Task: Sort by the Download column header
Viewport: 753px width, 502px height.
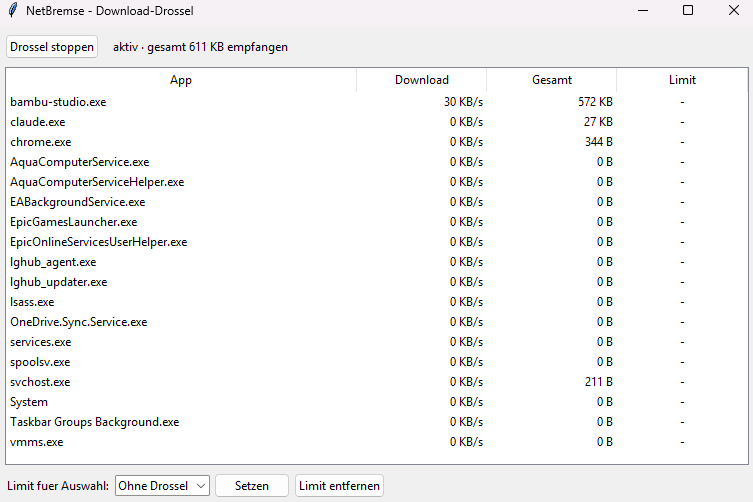Action: pos(422,80)
